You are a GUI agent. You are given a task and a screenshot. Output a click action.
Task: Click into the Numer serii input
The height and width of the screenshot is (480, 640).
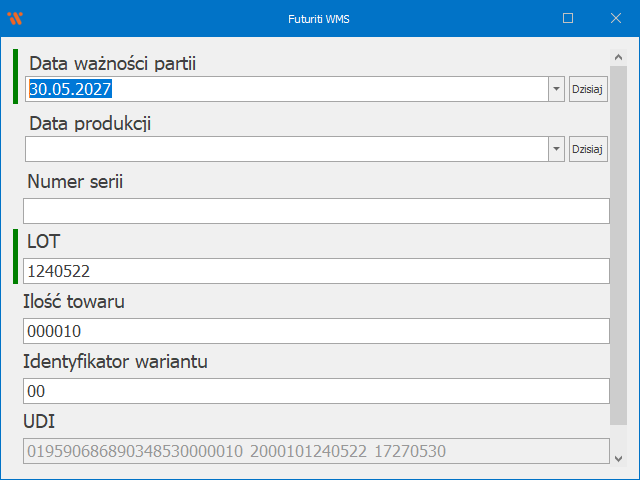point(316,211)
